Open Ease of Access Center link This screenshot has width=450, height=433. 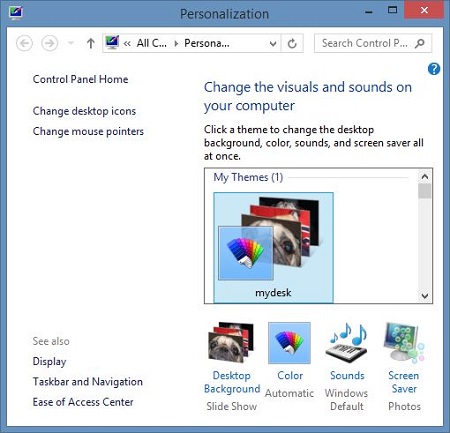83,402
